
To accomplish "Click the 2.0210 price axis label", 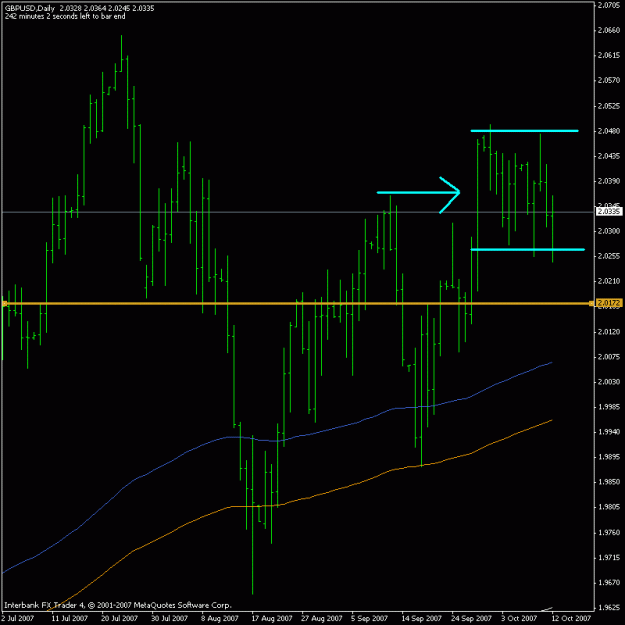I will (x=609, y=281).
